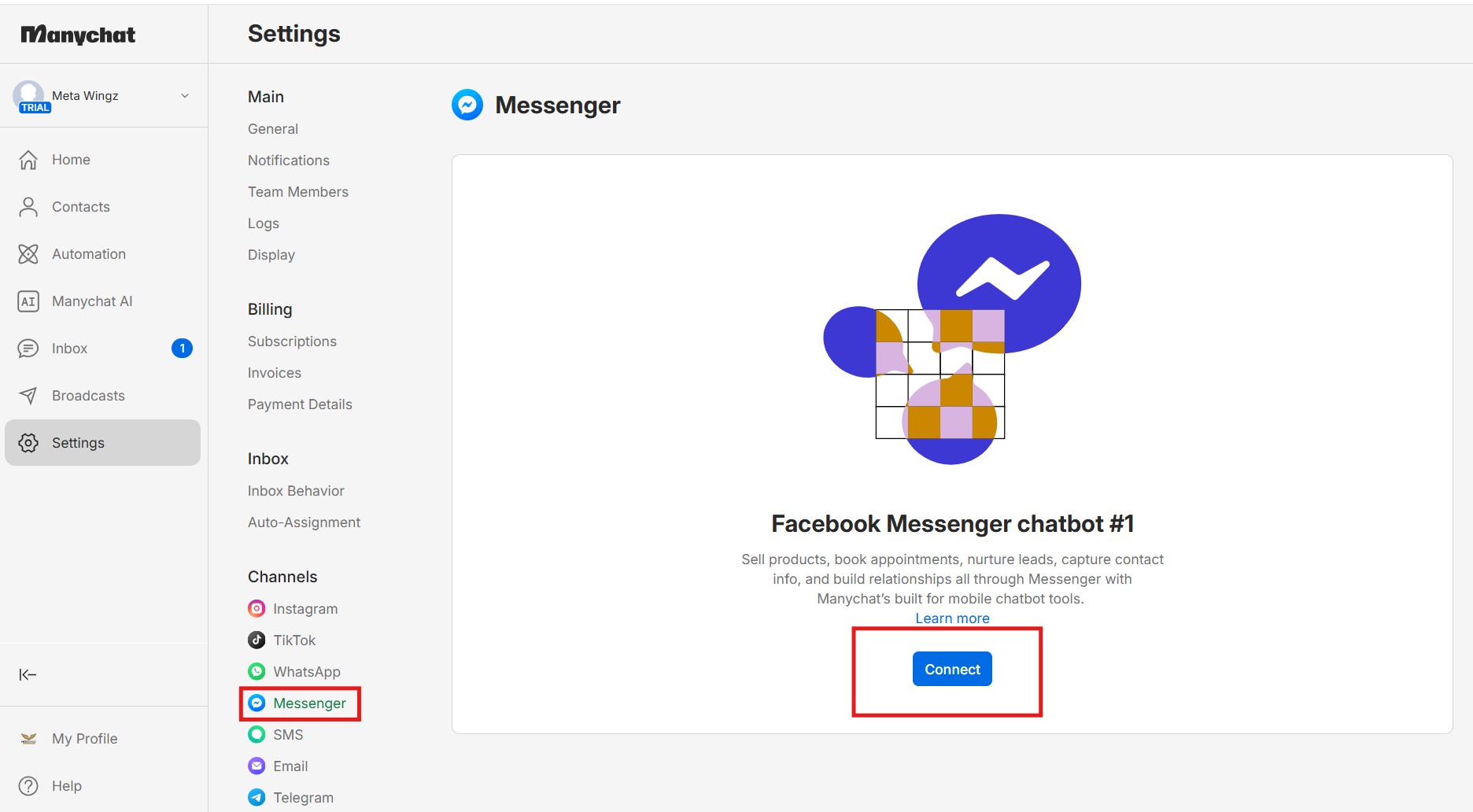Select Settings in the sidebar
1473x812 pixels.
click(x=102, y=443)
